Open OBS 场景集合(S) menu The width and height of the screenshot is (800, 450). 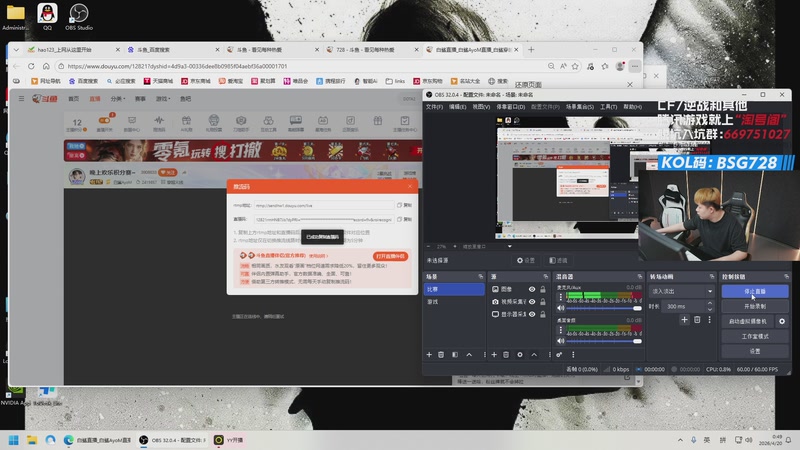(x=580, y=107)
